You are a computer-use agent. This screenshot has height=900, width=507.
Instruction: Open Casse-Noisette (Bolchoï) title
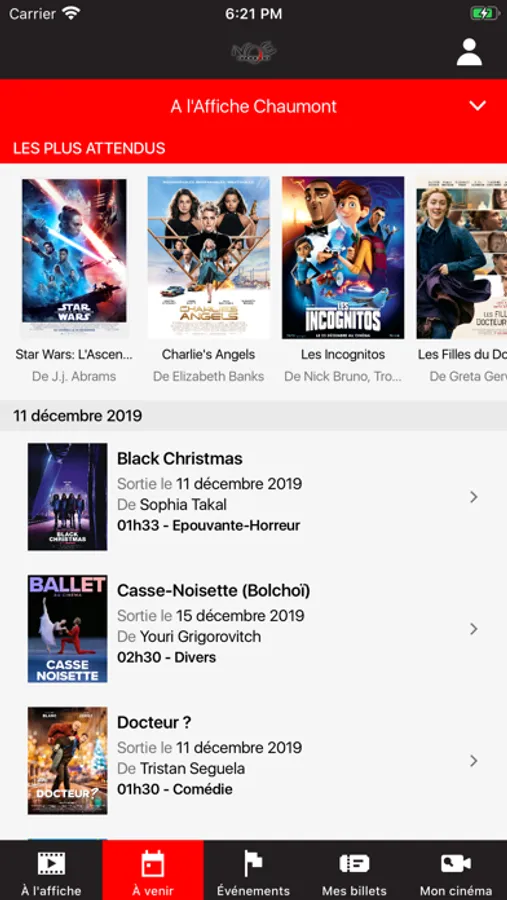[214, 591]
